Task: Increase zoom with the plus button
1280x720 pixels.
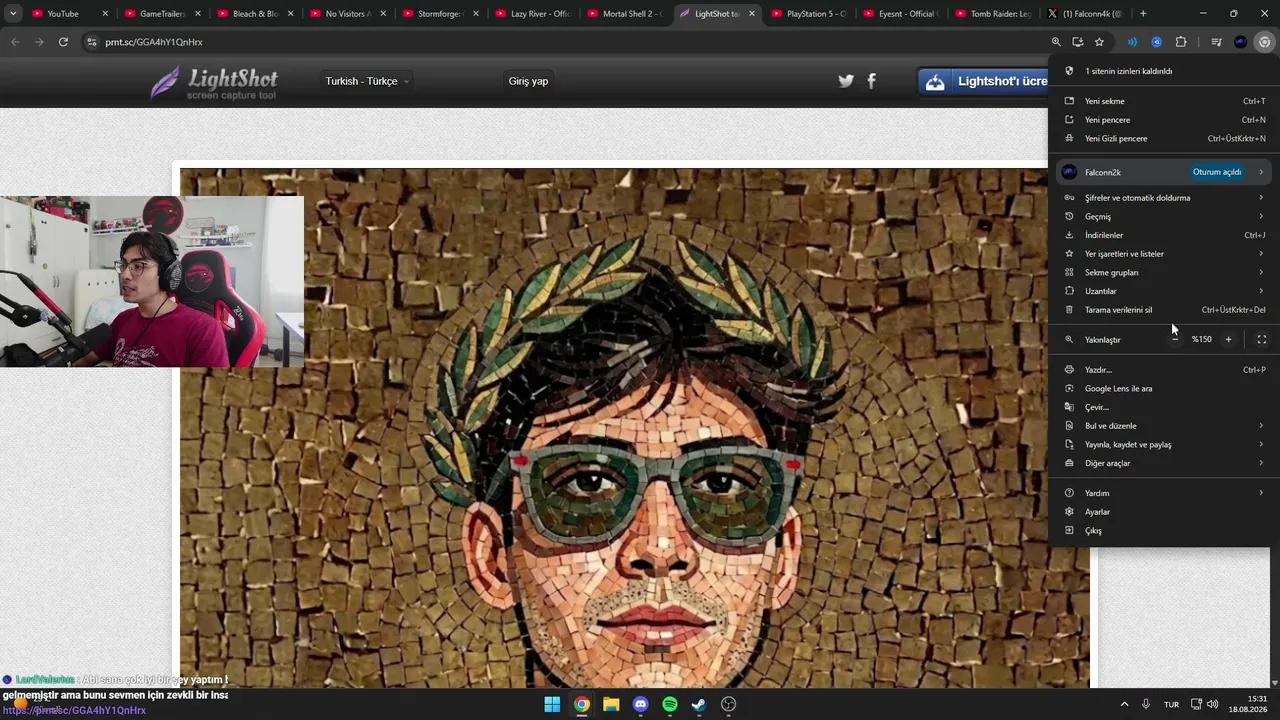Action: click(x=1229, y=339)
